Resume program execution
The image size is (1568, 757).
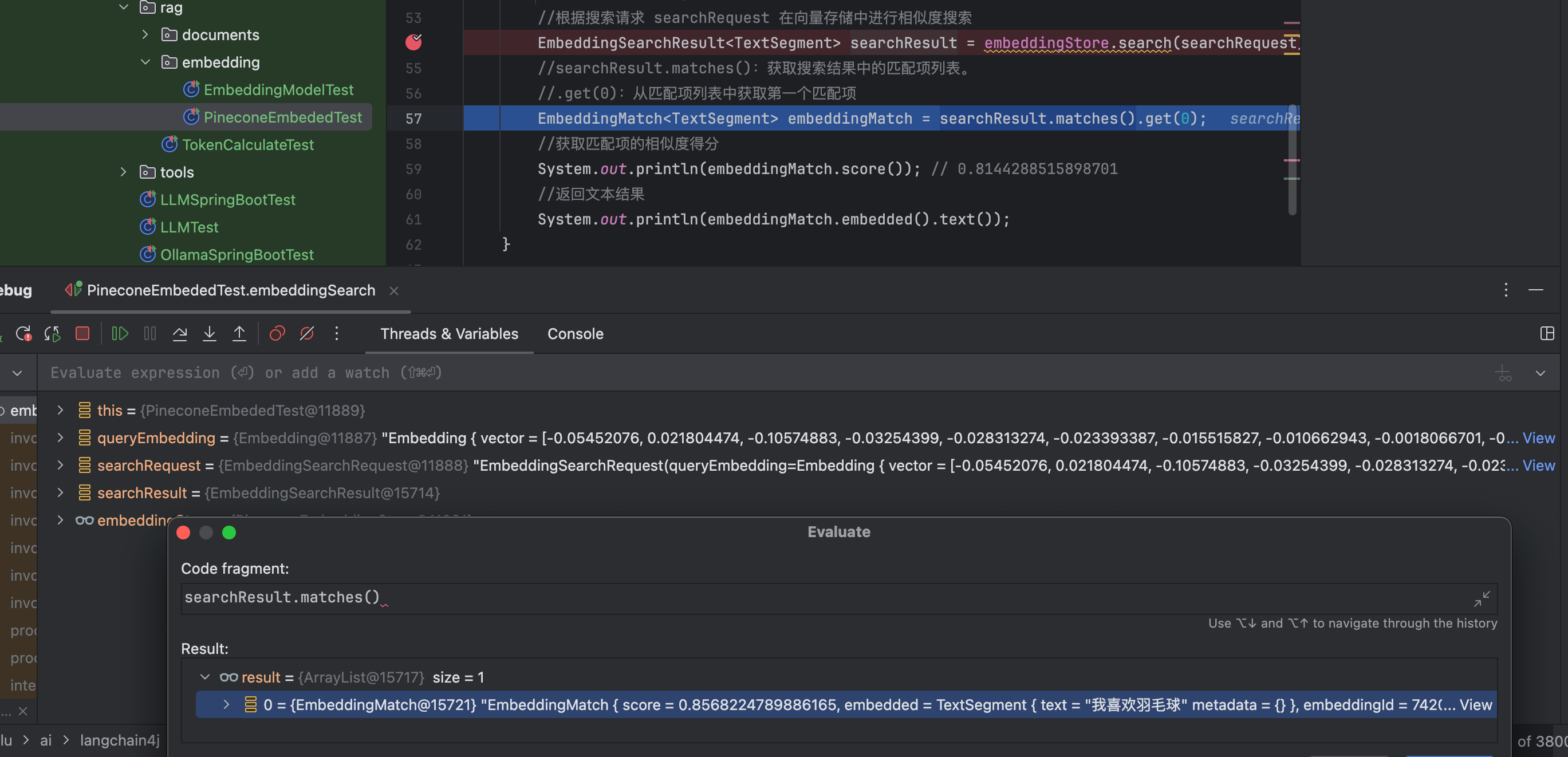tap(120, 333)
